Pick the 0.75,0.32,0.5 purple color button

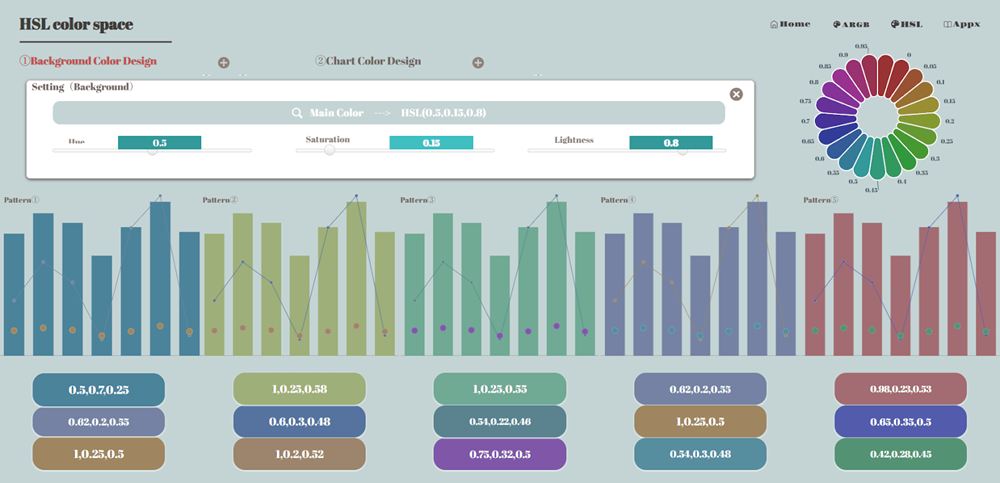click(x=499, y=454)
